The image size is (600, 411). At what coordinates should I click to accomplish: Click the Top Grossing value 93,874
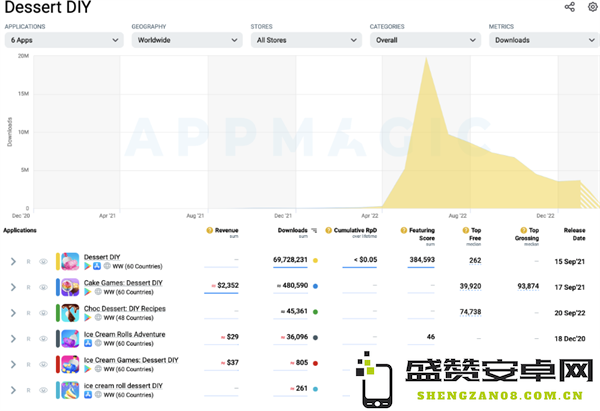coord(528,286)
